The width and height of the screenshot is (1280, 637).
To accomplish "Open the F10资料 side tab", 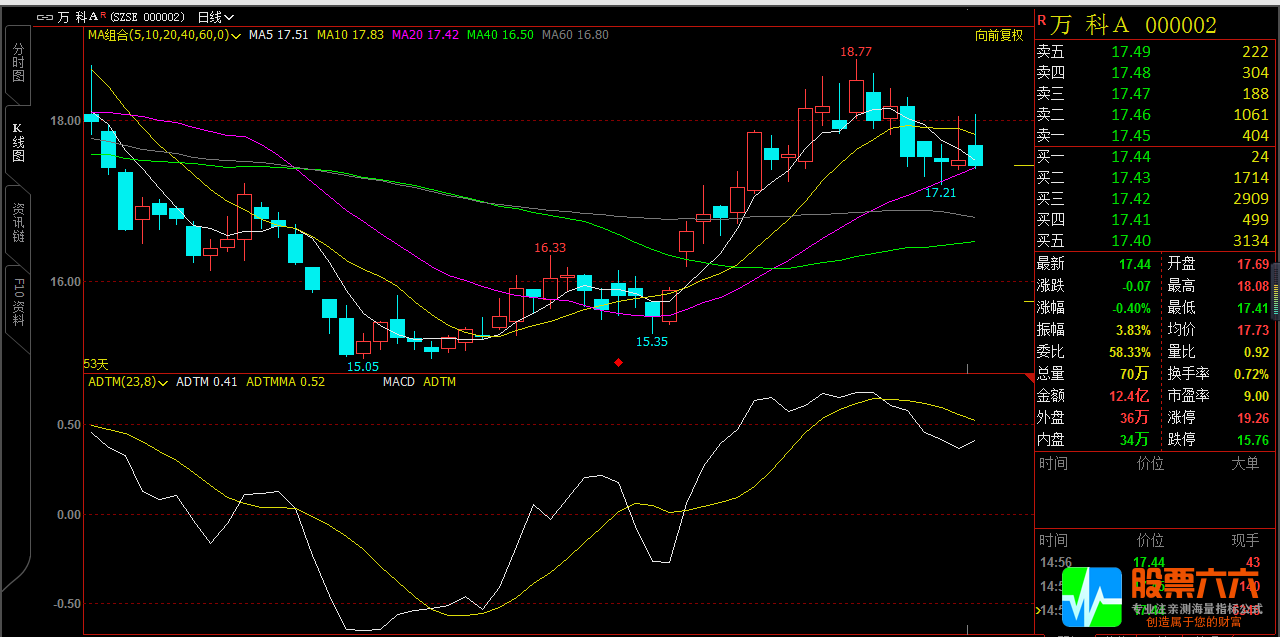I will (x=18, y=304).
